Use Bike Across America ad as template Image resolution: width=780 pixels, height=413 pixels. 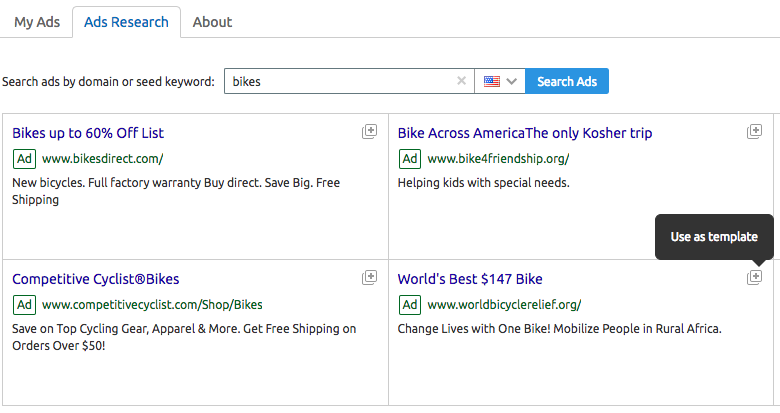click(x=754, y=131)
